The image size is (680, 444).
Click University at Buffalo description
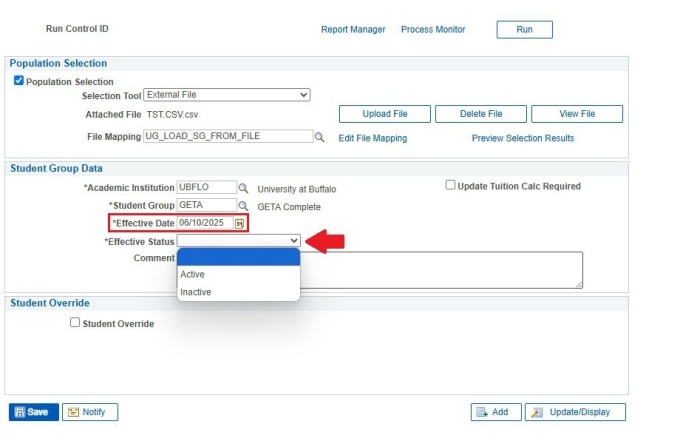coord(297,189)
